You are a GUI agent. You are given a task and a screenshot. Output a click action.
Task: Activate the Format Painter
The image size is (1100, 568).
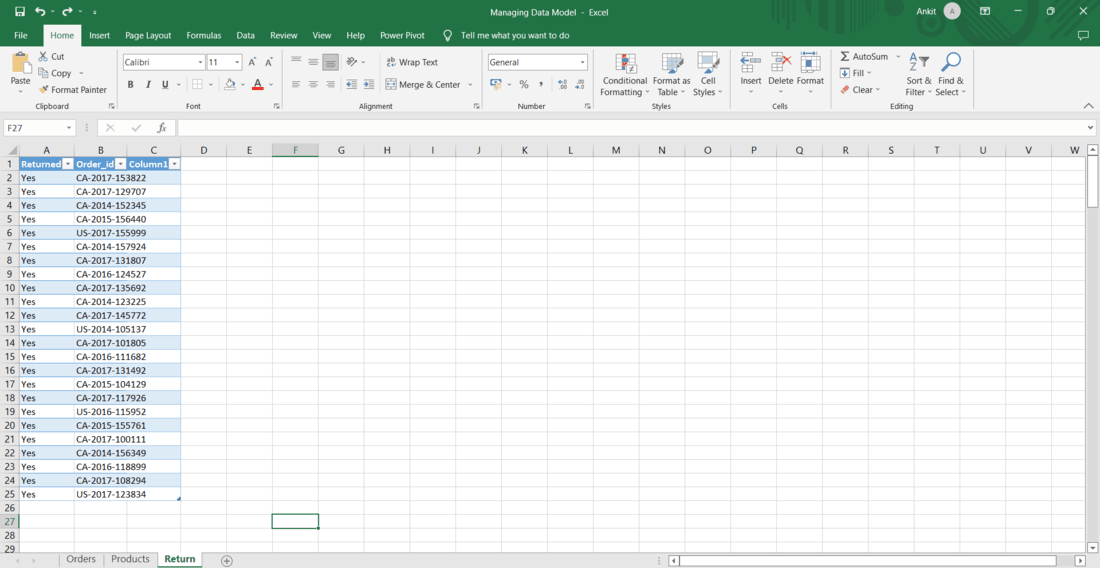tap(72, 90)
